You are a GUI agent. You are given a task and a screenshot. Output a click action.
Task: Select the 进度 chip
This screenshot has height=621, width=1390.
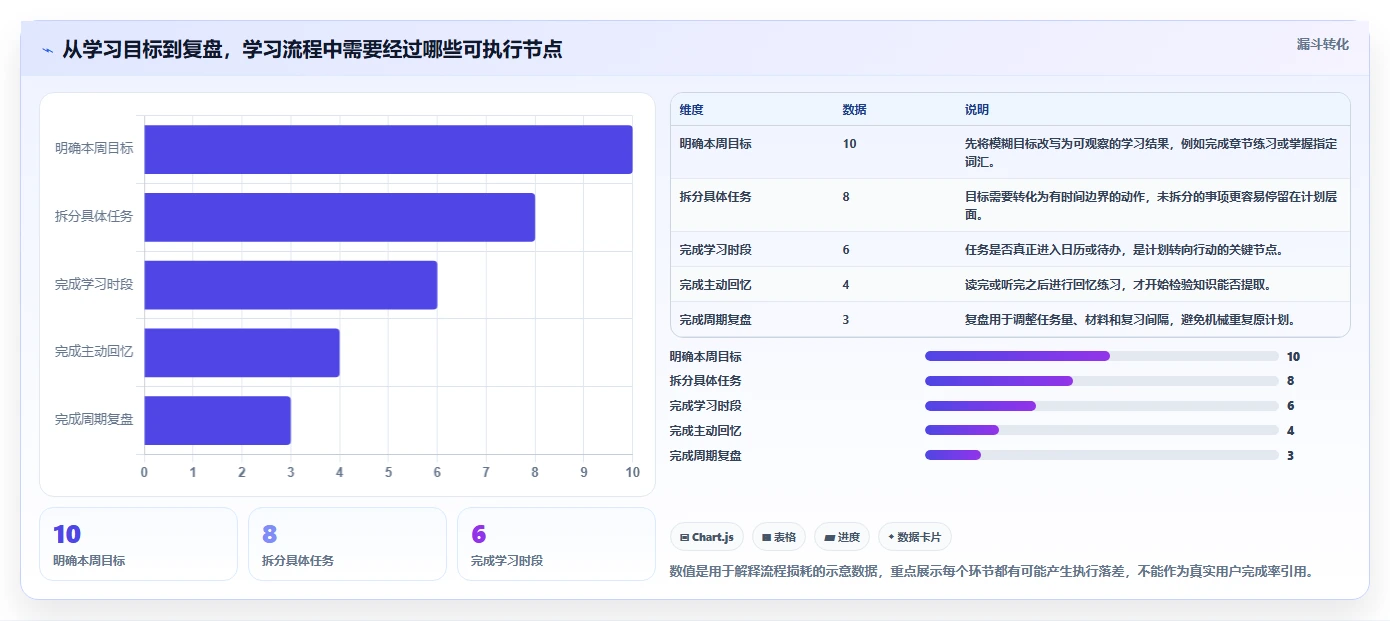(x=842, y=537)
